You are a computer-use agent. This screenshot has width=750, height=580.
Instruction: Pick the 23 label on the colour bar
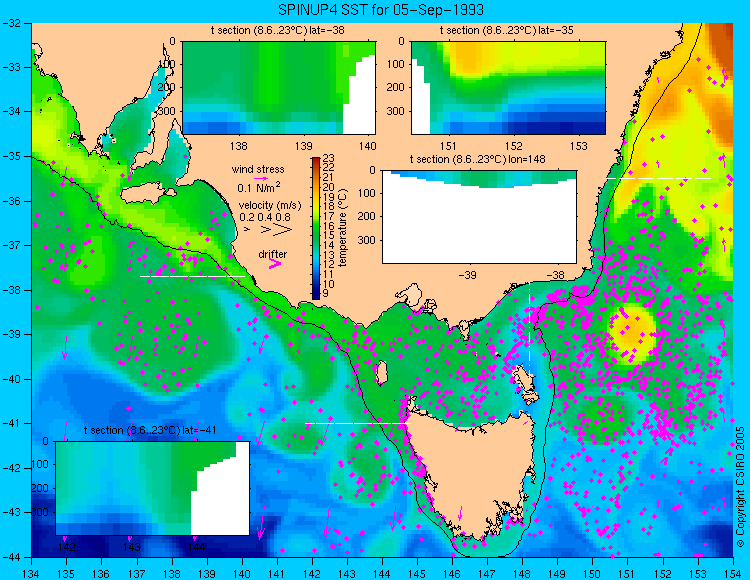click(x=329, y=158)
